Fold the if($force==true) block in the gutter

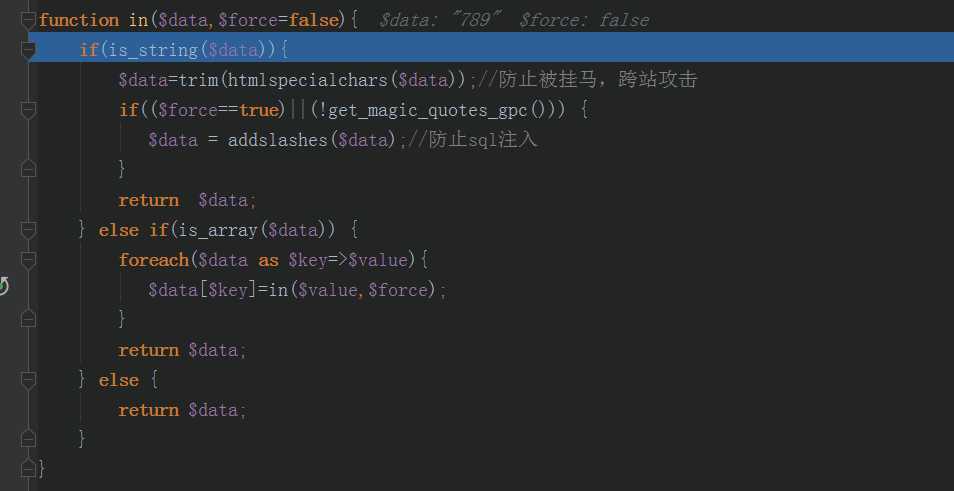[28, 110]
